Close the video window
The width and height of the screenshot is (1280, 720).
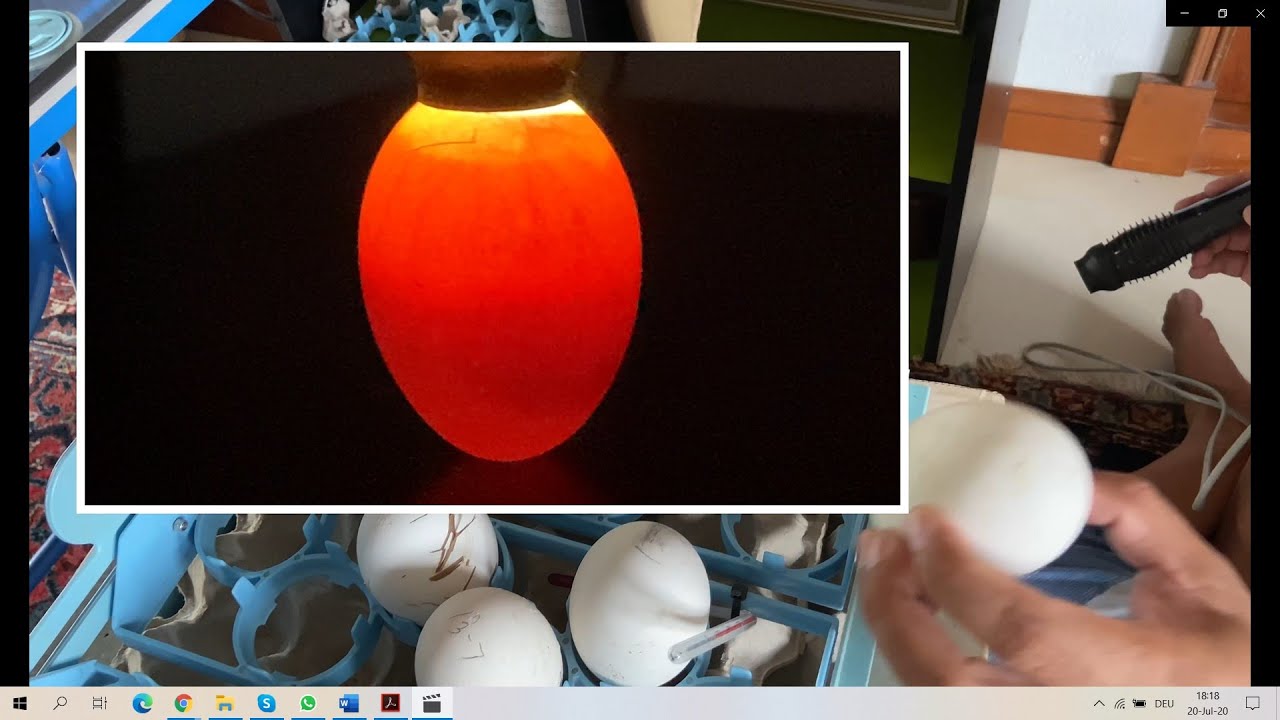(1260, 13)
